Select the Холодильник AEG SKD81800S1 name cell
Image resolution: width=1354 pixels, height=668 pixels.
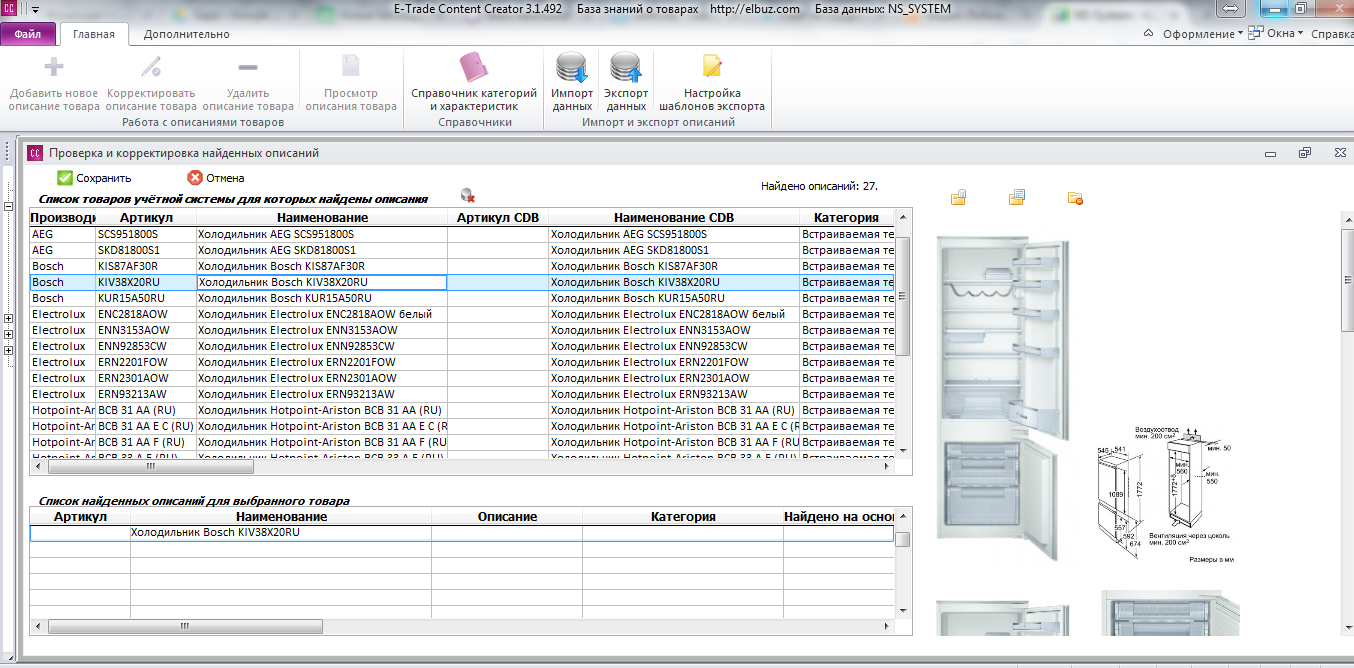tap(321, 250)
